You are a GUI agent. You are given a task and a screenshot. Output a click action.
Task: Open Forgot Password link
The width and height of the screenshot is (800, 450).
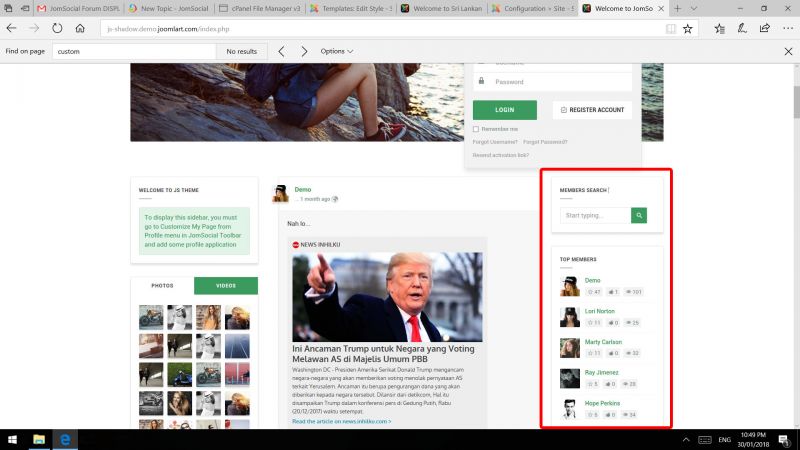545,142
